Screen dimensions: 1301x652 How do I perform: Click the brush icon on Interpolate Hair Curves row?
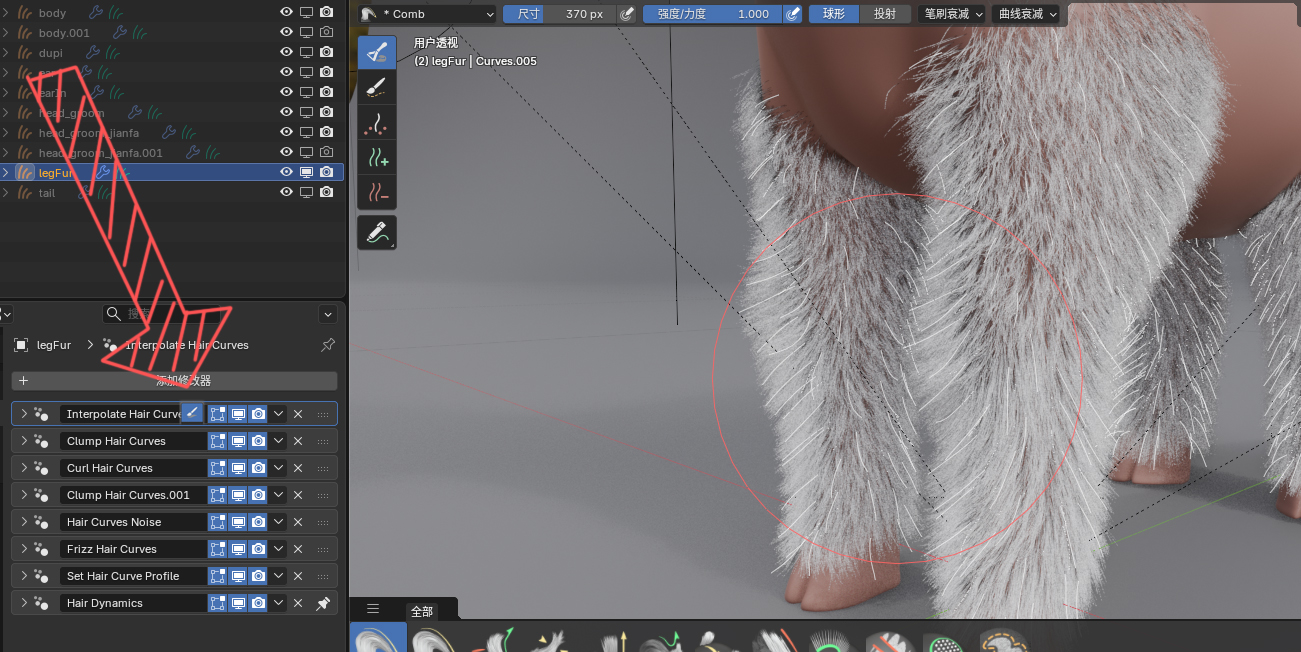pos(193,413)
